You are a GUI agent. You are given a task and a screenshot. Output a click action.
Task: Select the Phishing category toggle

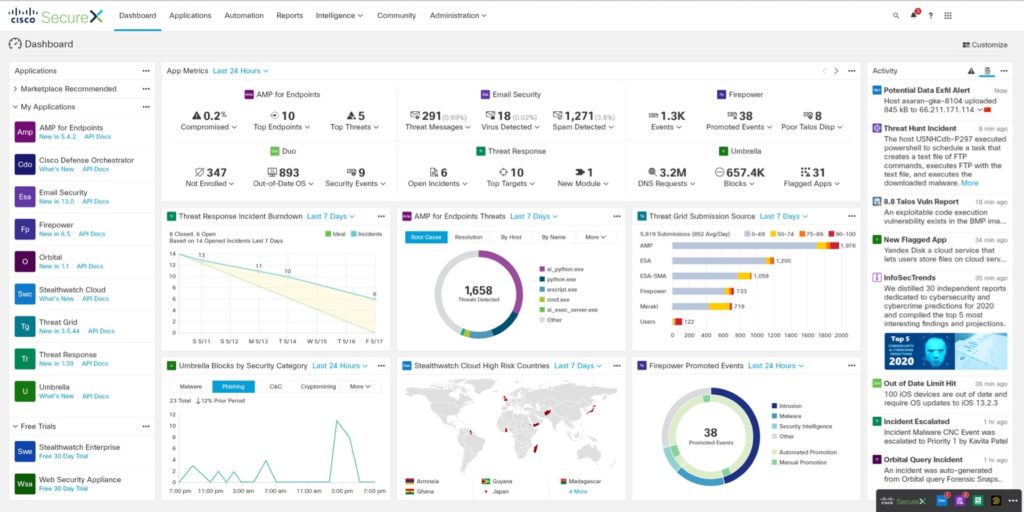pyautogui.click(x=233, y=386)
